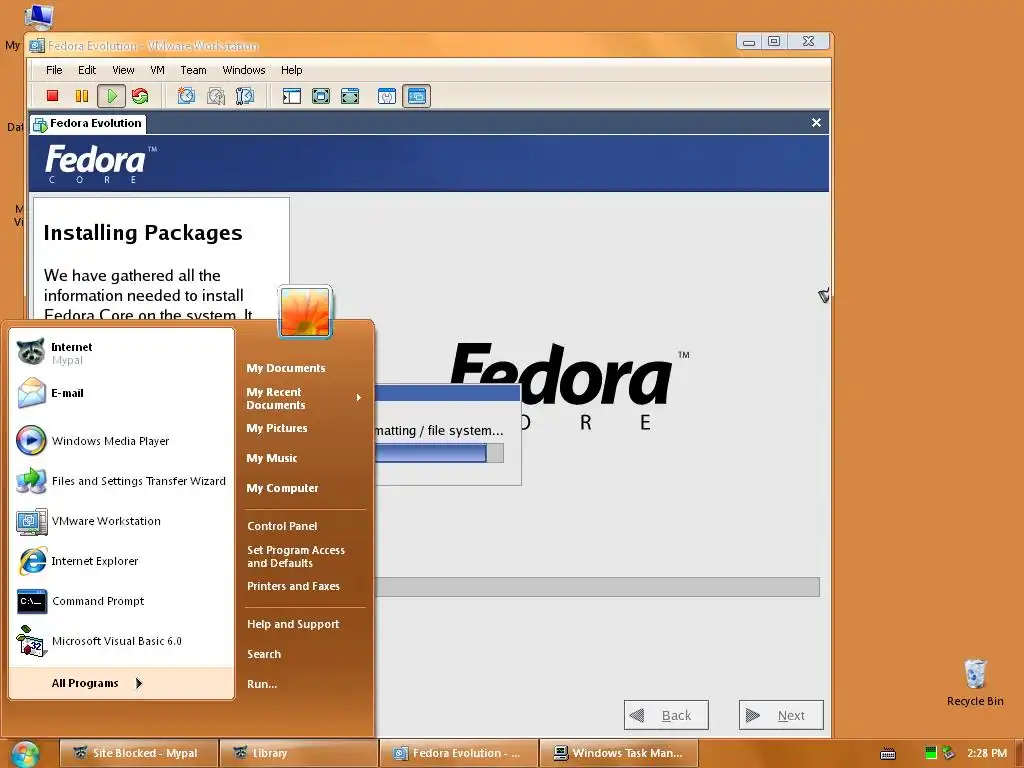The height and width of the screenshot is (768, 1024).
Task: Open the View menu
Action: 123,70
